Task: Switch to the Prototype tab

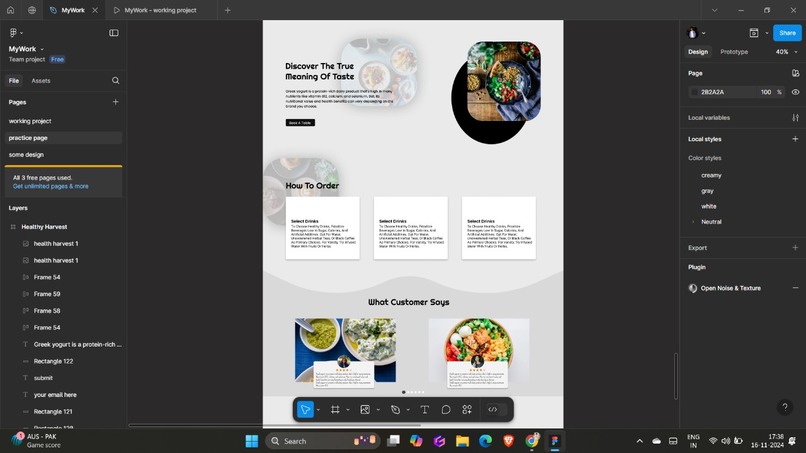Action: (x=734, y=52)
